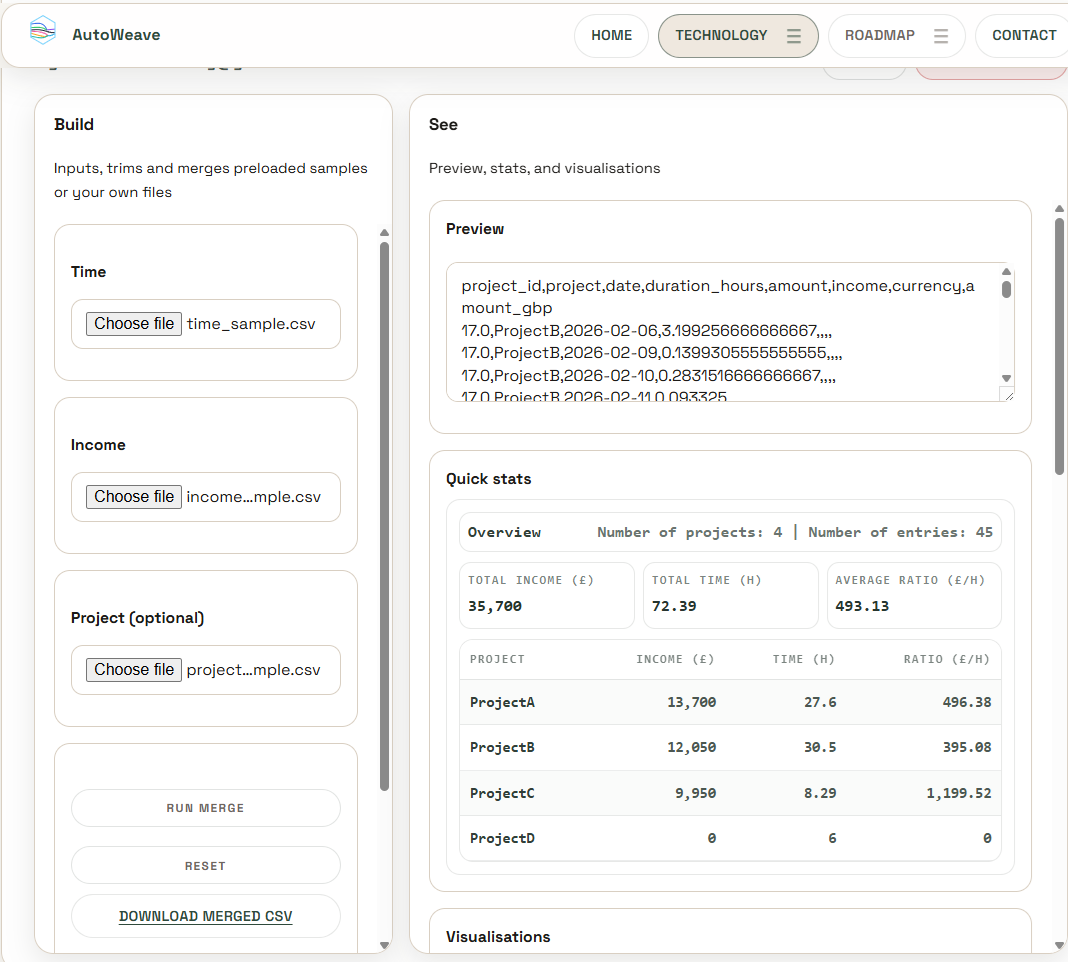Click the Preview textarea scroll down arrow
Viewport: 1068px width, 962px height.
tap(1006, 378)
